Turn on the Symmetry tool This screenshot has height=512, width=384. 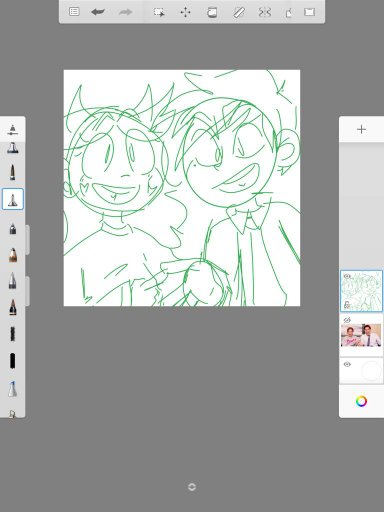point(265,12)
